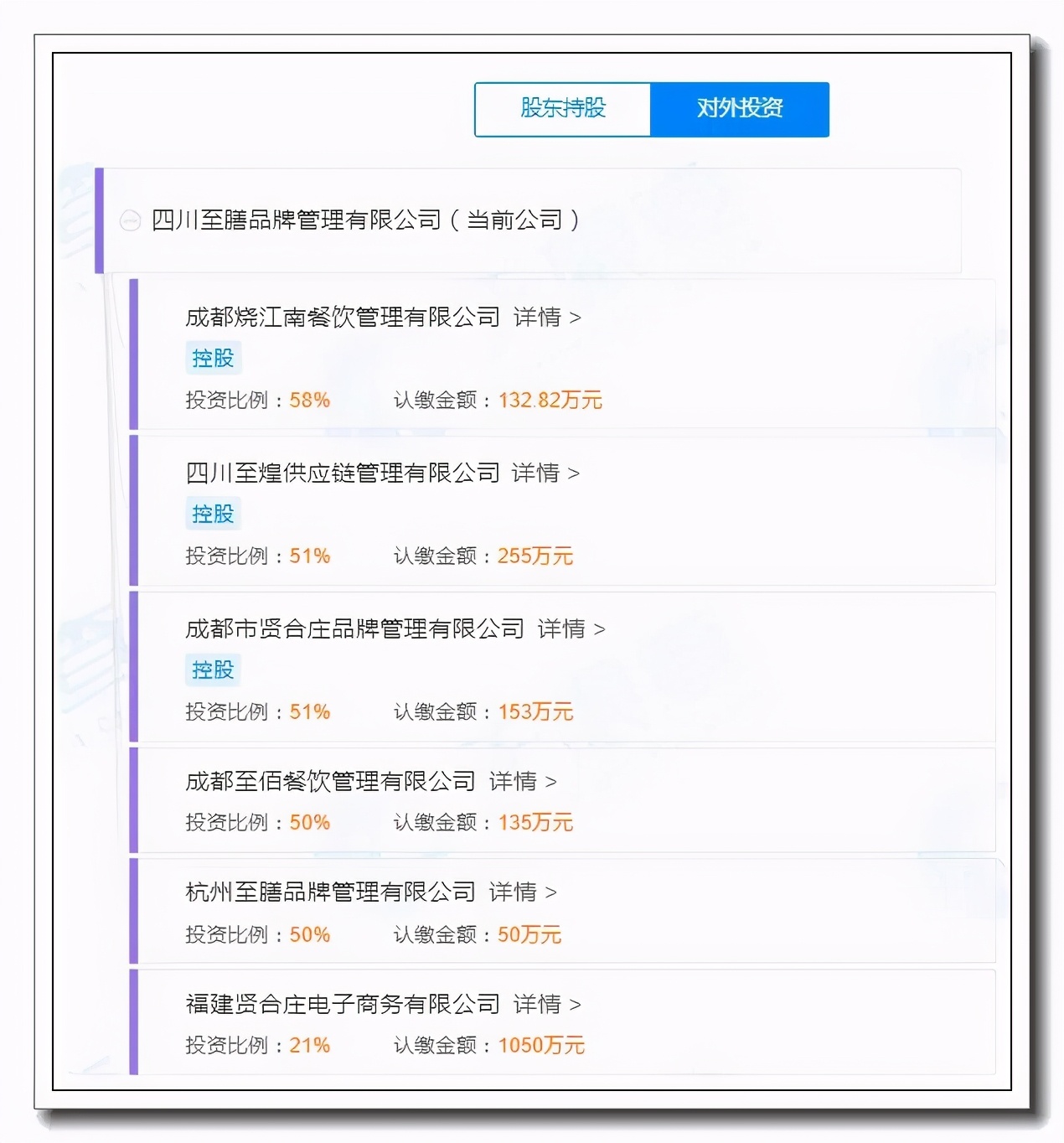Image resolution: width=1064 pixels, height=1143 pixels.
Task: Click the 58% investment ratio value
Action: click(x=310, y=401)
